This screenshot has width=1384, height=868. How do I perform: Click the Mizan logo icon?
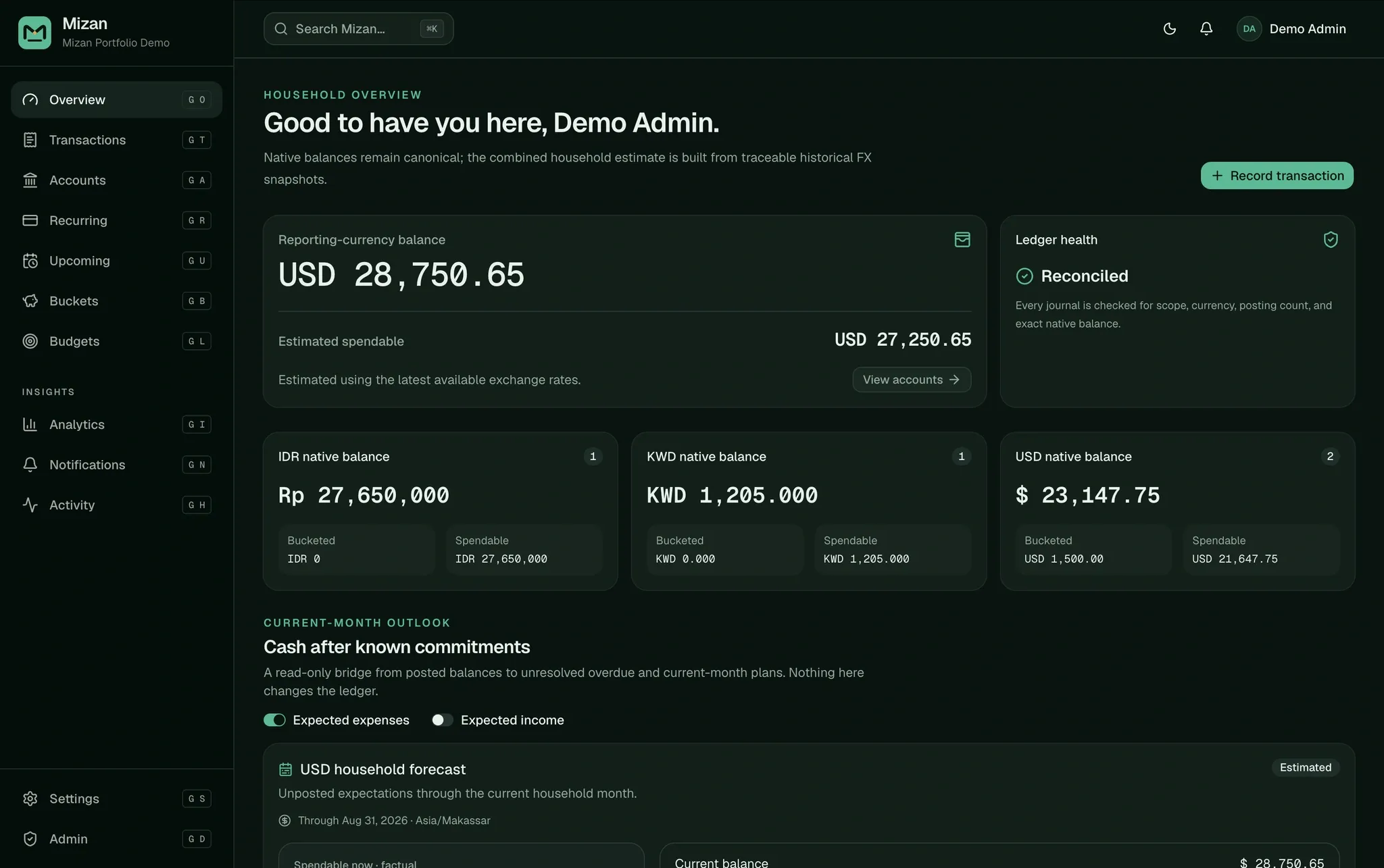pyautogui.click(x=34, y=32)
